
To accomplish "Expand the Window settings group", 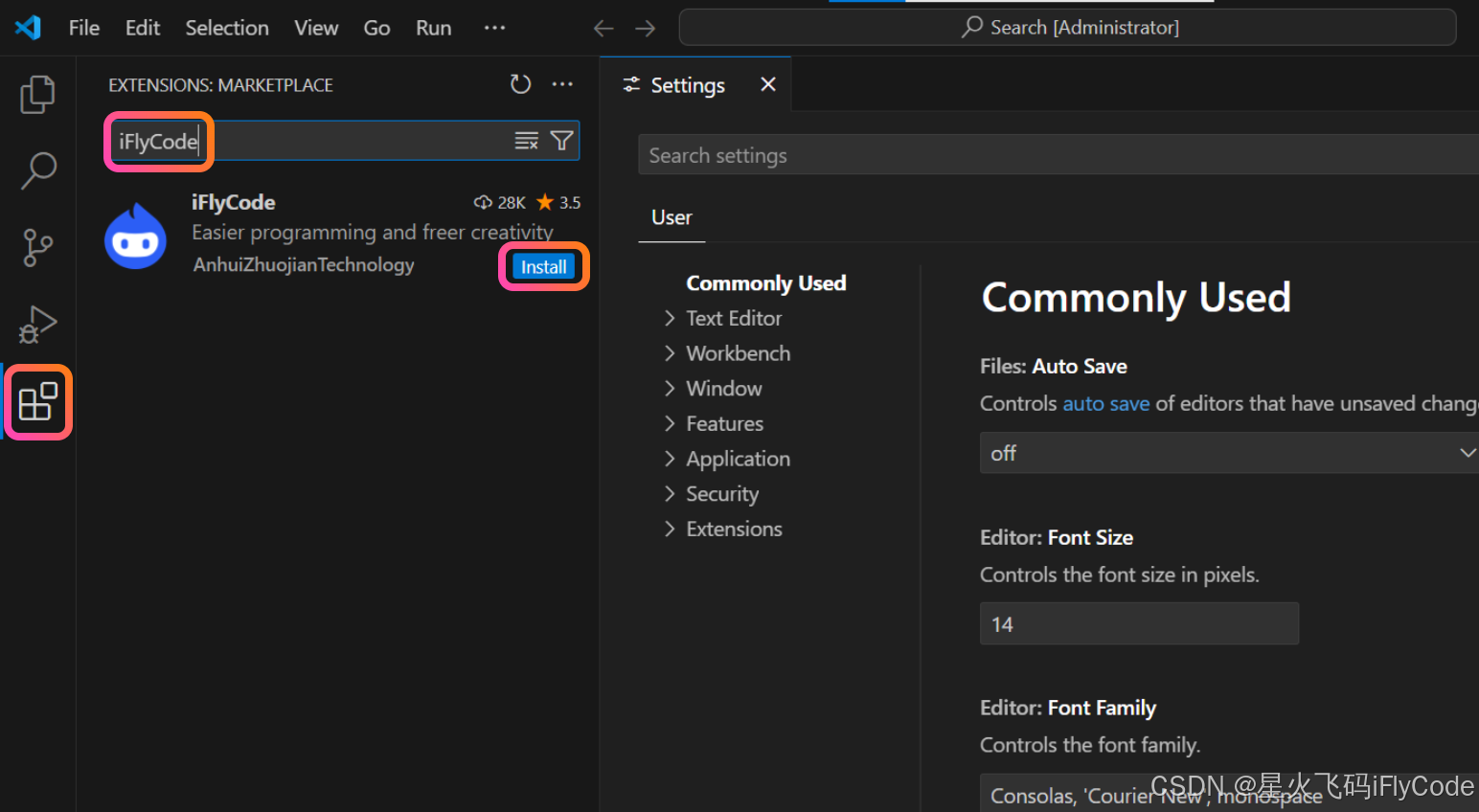I will 723,389.
